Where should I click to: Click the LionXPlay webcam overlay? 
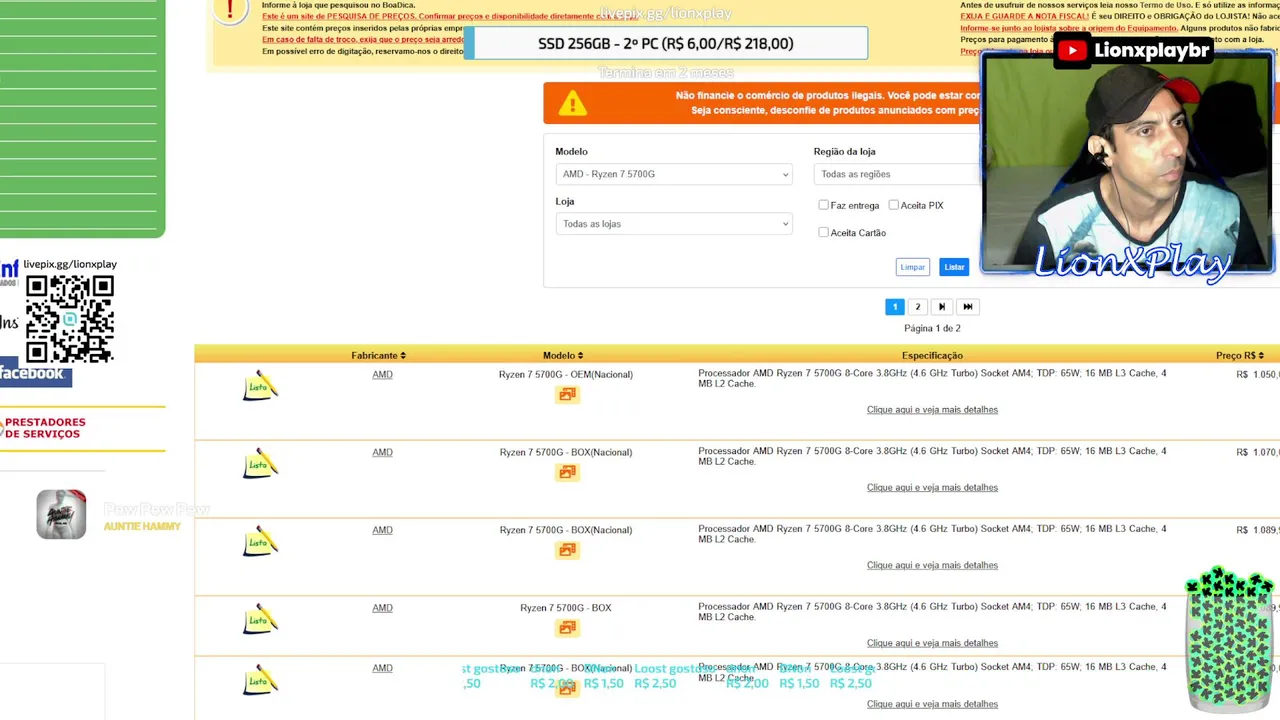[x=1127, y=163]
